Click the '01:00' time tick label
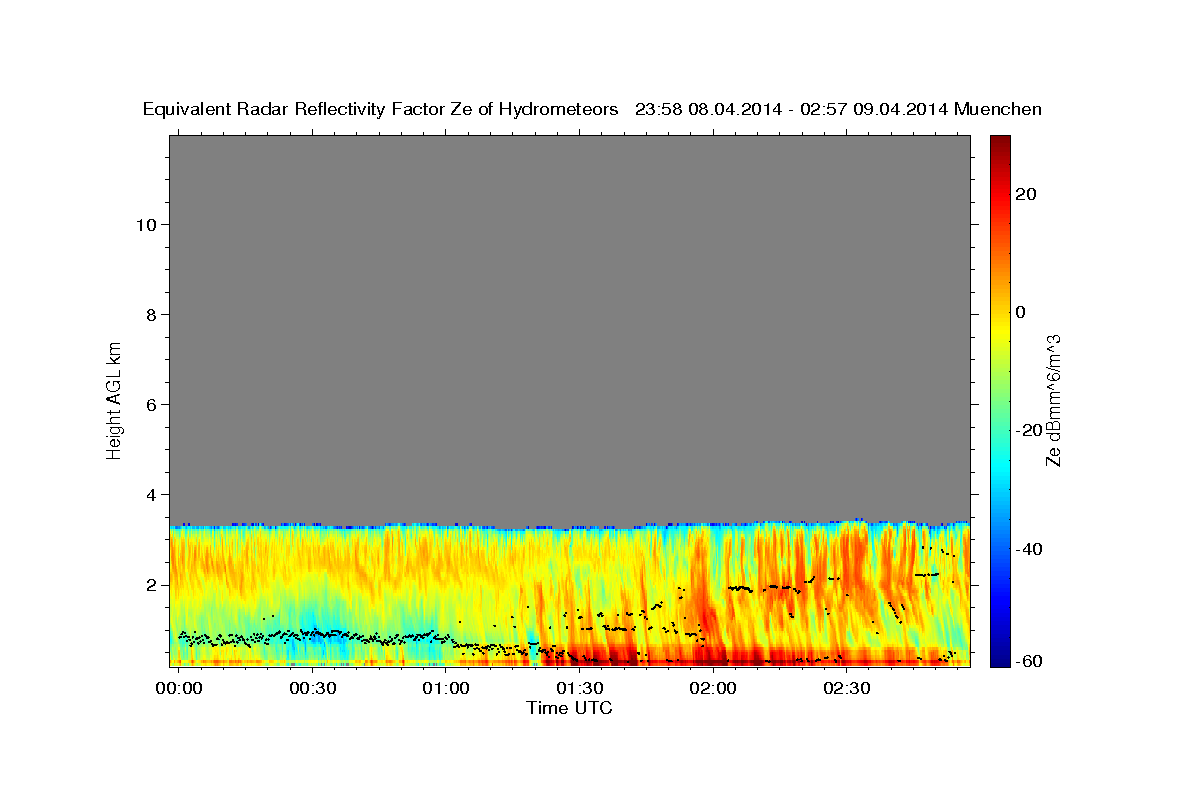Viewport: 1200px width, 800px height. coord(446,688)
